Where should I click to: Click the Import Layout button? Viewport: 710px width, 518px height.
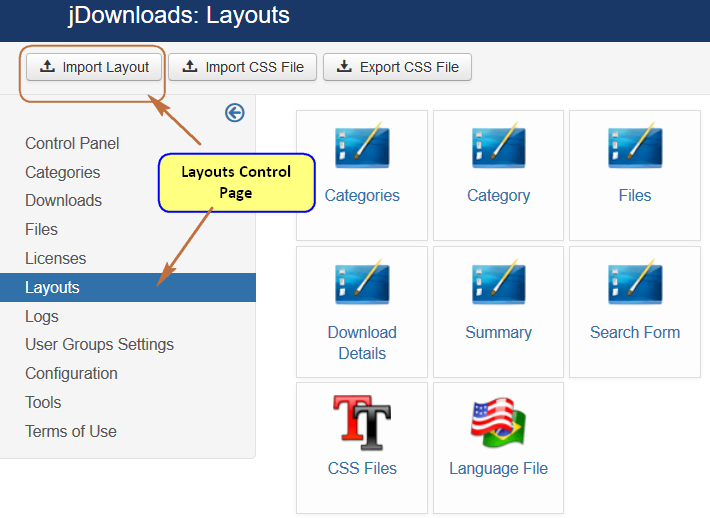(x=94, y=67)
